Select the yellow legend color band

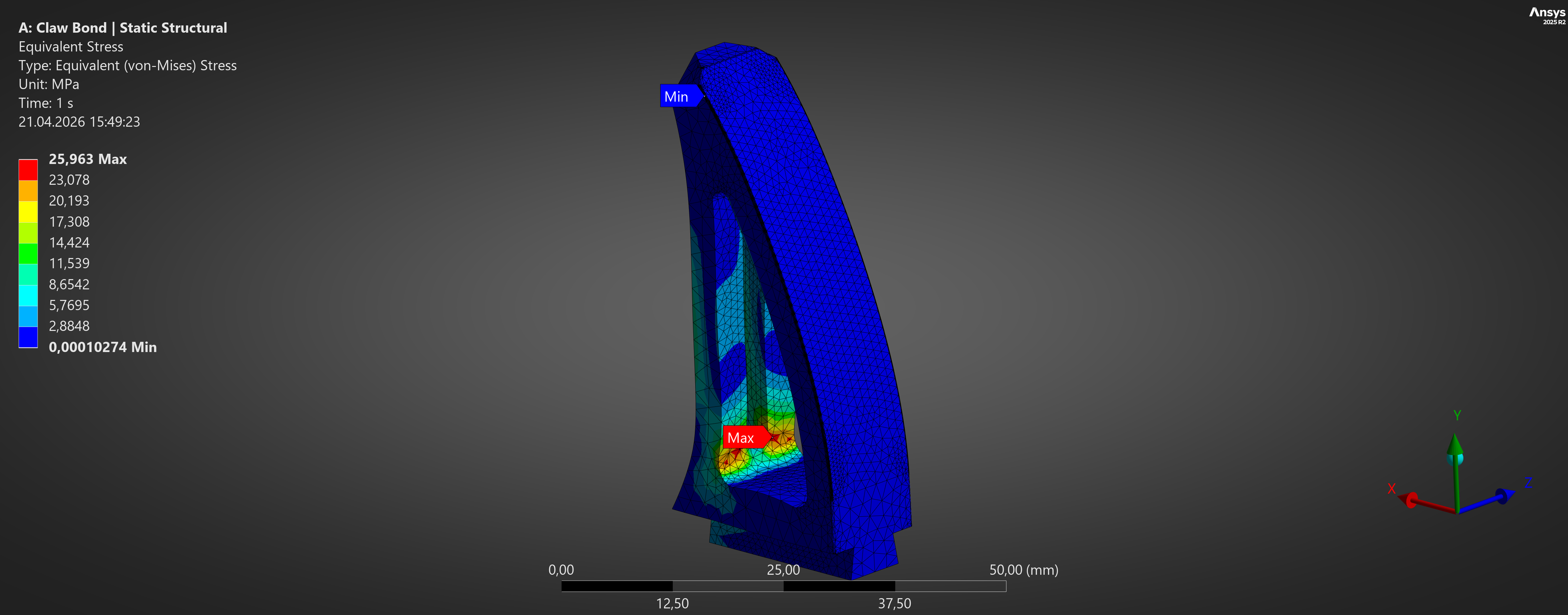28,212
